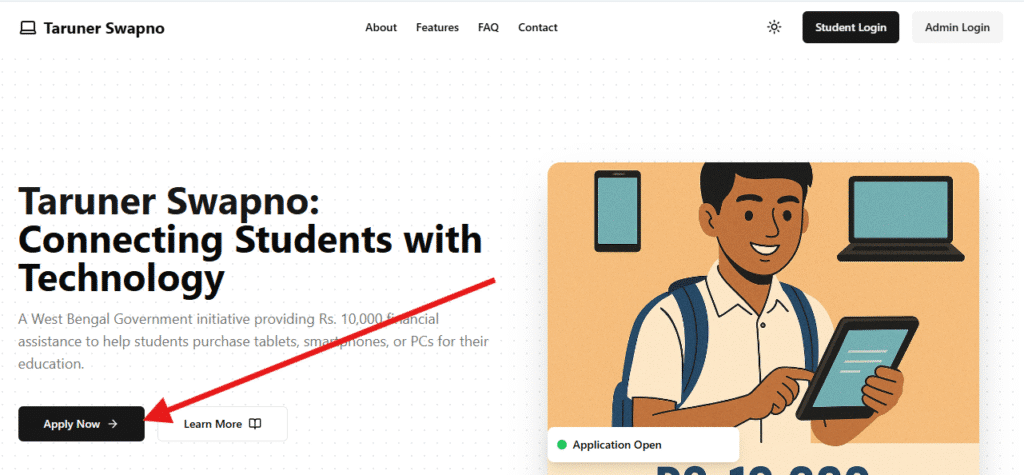Click the Learn More text label
The width and height of the screenshot is (1024, 475).
tap(212, 424)
